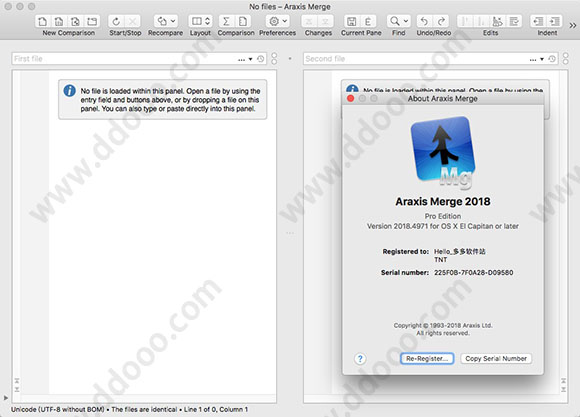The image size is (580, 417).
Task: Open Preferences gear icon
Action: pyautogui.click(x=274, y=21)
